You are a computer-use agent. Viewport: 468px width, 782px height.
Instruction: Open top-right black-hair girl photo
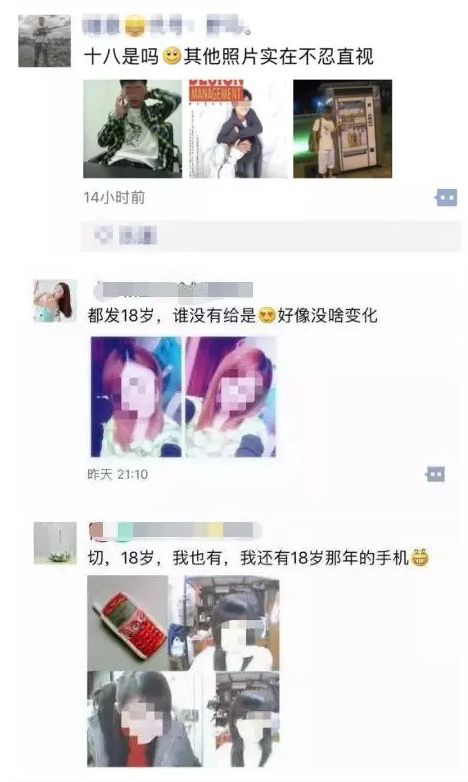tap(225, 622)
